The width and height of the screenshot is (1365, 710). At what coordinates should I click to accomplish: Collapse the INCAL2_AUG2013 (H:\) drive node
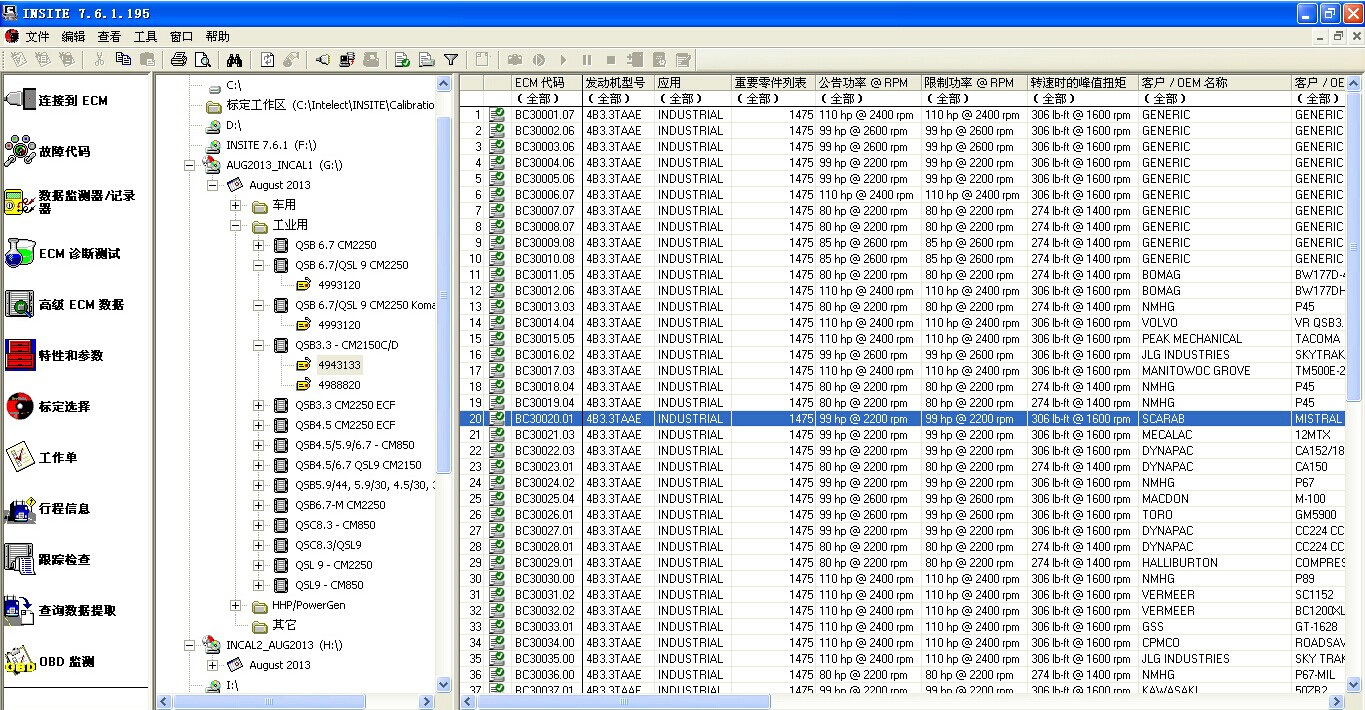pyautogui.click(x=191, y=645)
